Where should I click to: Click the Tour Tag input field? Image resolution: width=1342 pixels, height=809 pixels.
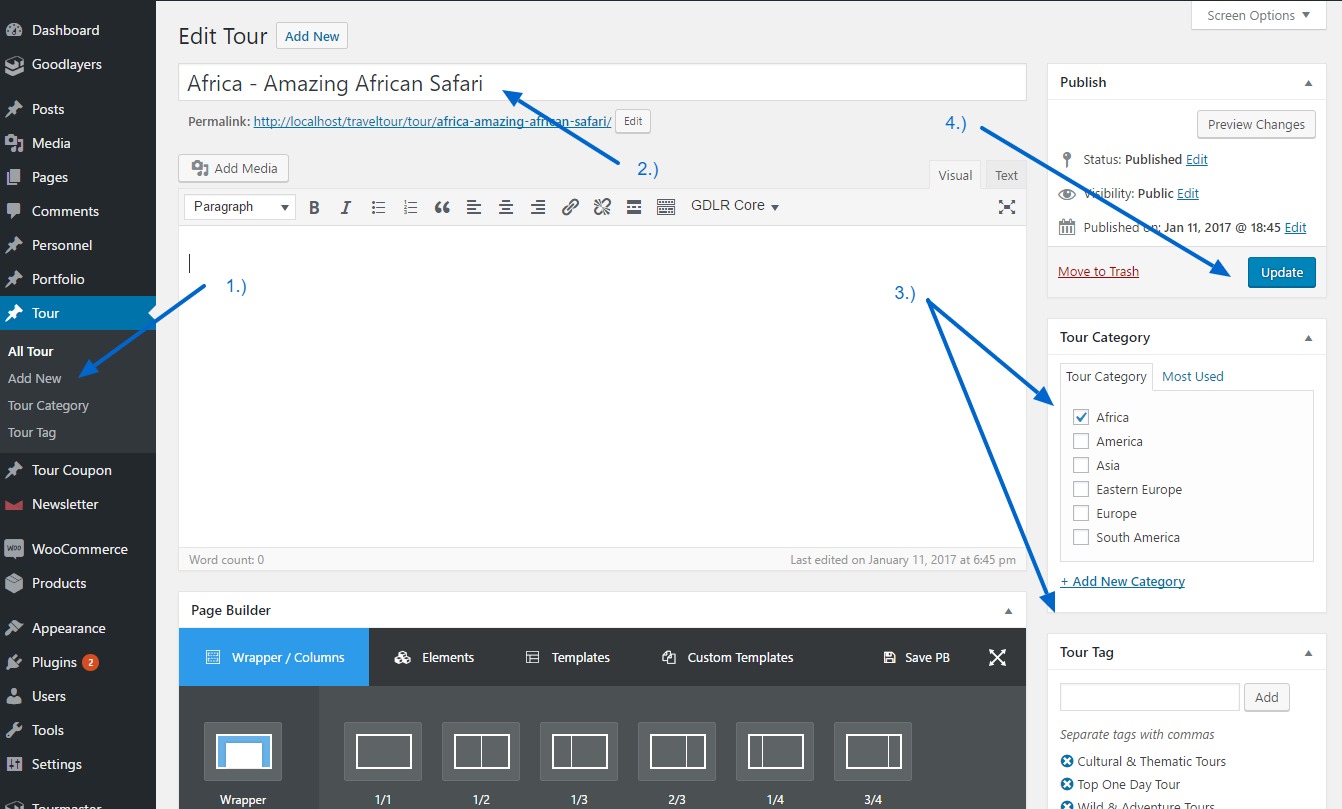coord(1149,697)
